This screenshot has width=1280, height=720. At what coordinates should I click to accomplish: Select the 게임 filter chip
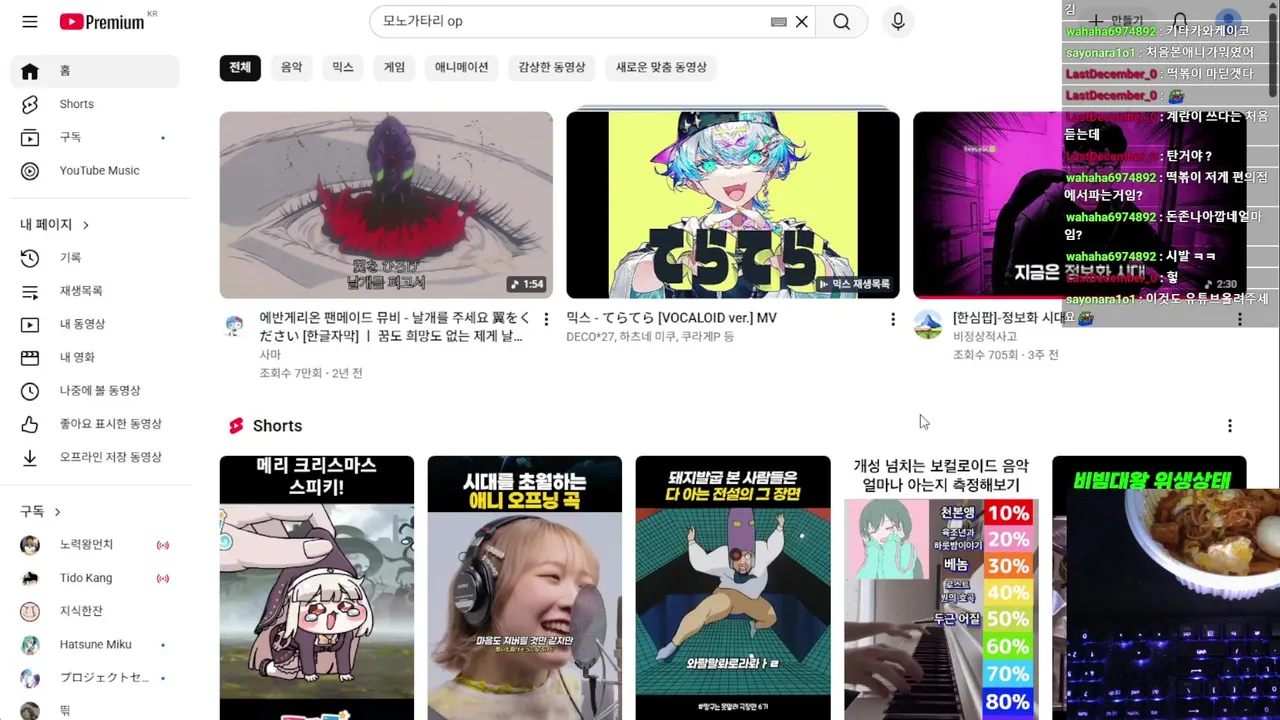tap(395, 67)
